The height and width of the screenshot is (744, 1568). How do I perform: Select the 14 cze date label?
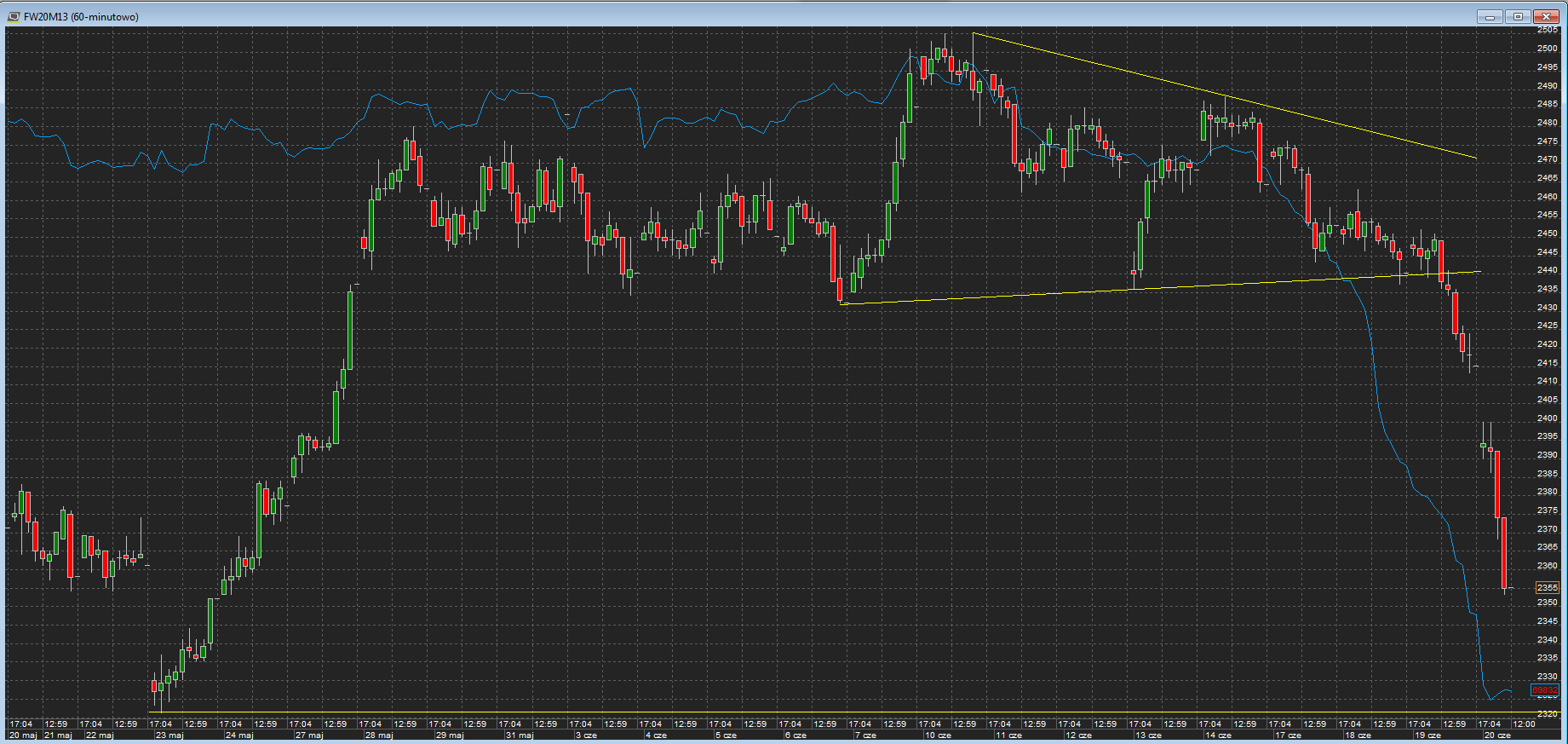pos(1218,735)
